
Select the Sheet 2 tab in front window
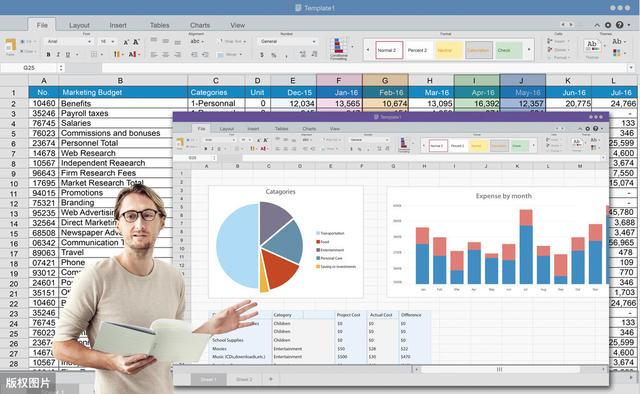(244, 379)
